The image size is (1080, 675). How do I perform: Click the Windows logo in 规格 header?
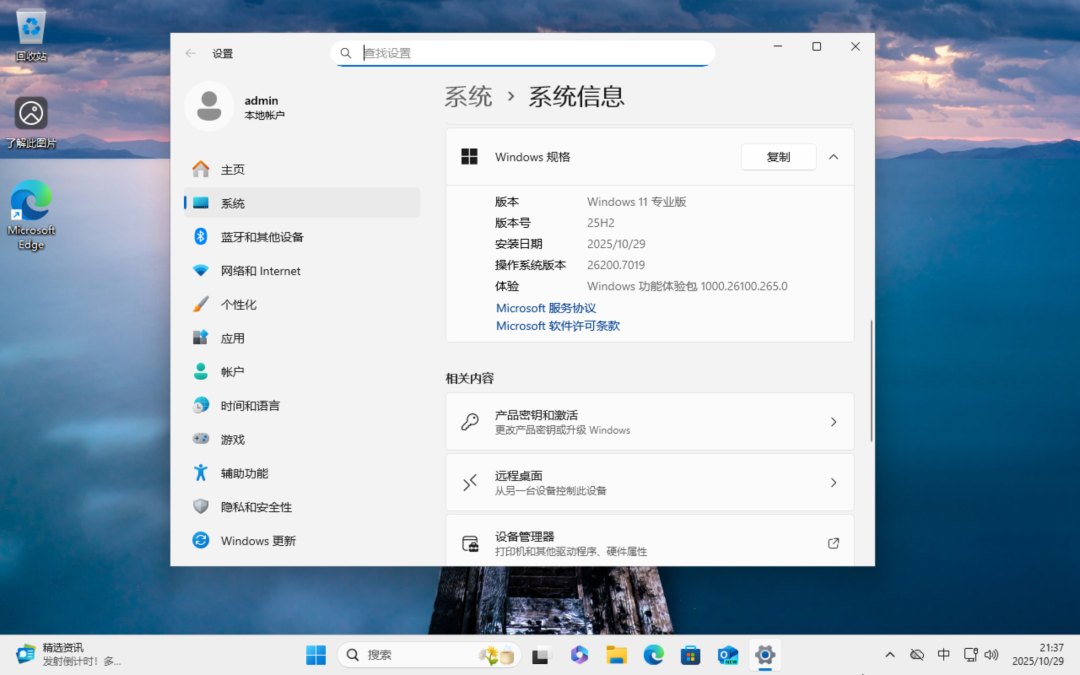[x=469, y=157]
